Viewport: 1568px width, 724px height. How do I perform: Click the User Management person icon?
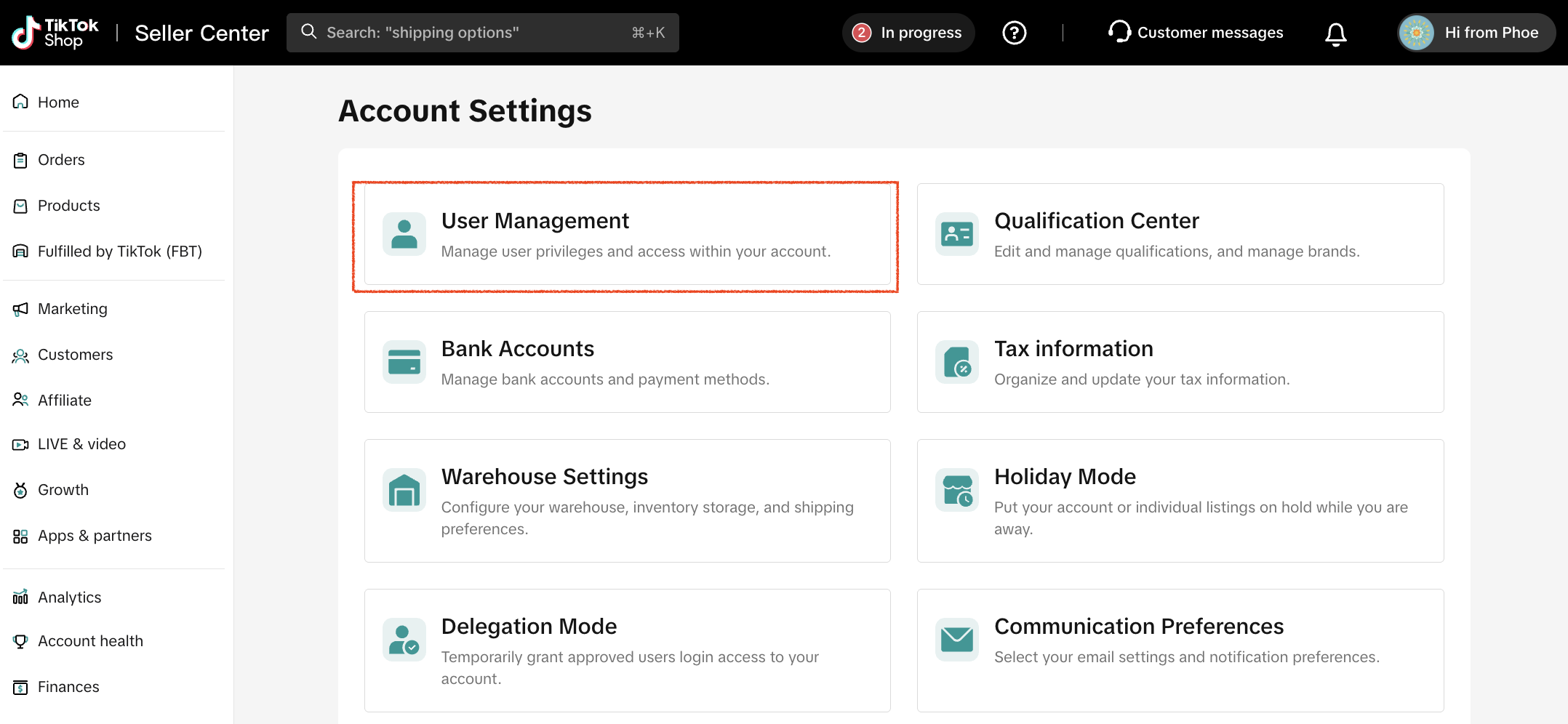tap(404, 234)
